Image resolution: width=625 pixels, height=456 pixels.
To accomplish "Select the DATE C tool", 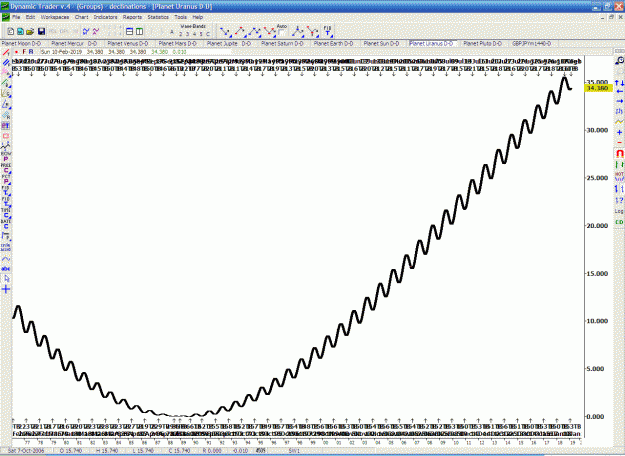I will (6, 224).
